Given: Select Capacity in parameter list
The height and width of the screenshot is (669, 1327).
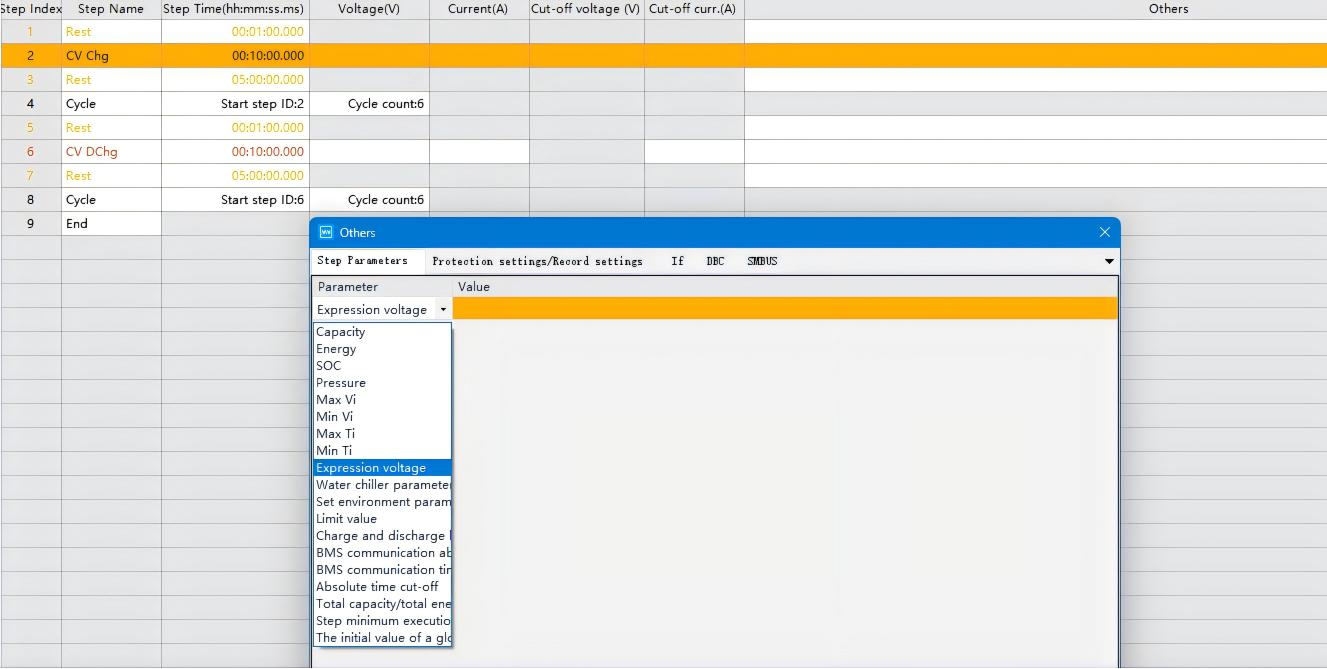Looking at the screenshot, I should pyautogui.click(x=382, y=332).
